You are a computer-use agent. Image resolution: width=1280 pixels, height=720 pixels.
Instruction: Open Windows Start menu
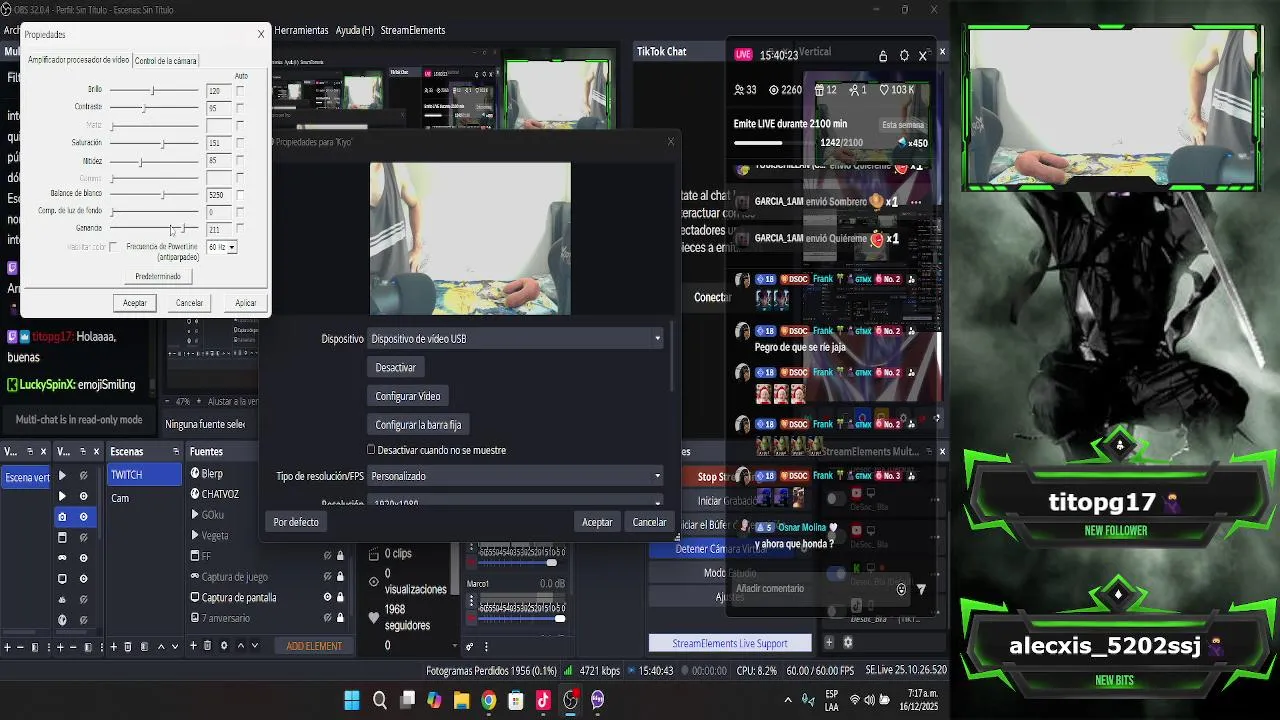(352, 700)
